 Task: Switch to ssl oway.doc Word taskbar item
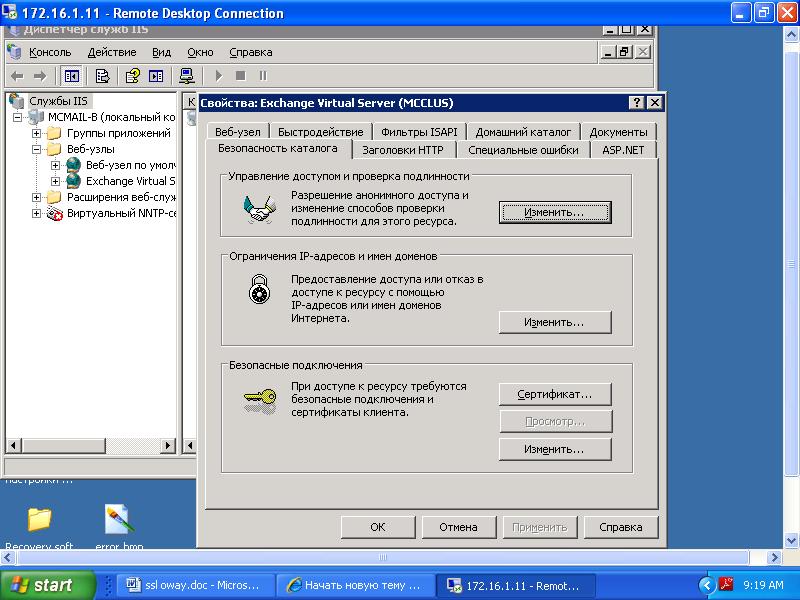[195, 585]
